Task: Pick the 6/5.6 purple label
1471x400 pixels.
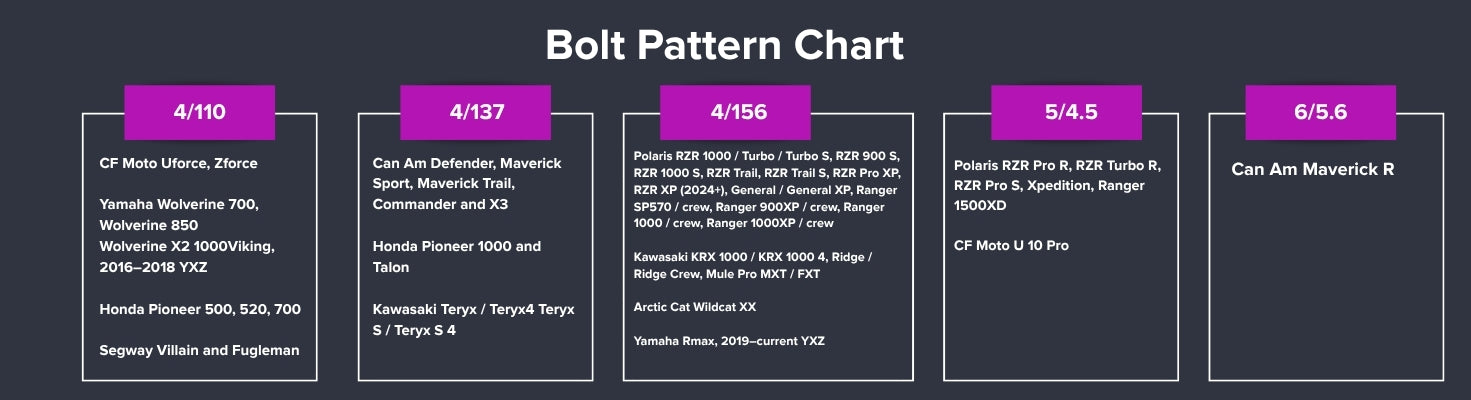Action: 1320,112
